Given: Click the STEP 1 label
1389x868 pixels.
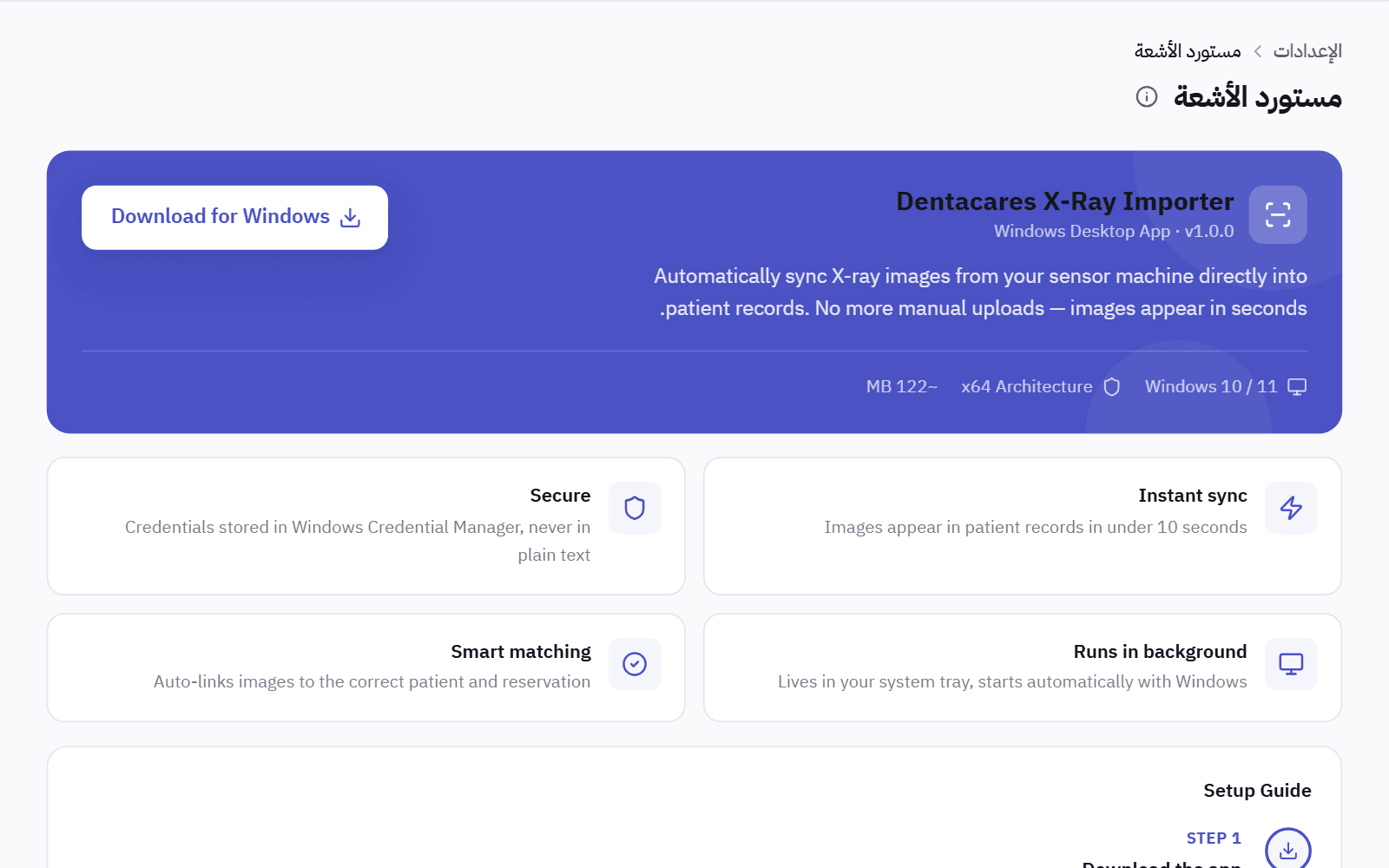Looking at the screenshot, I should [1214, 838].
